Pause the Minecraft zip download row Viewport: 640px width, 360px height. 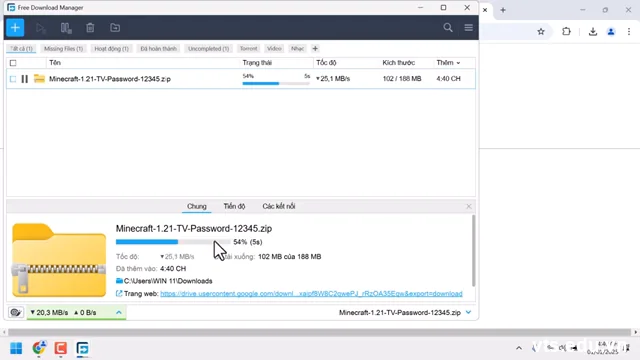(24, 79)
